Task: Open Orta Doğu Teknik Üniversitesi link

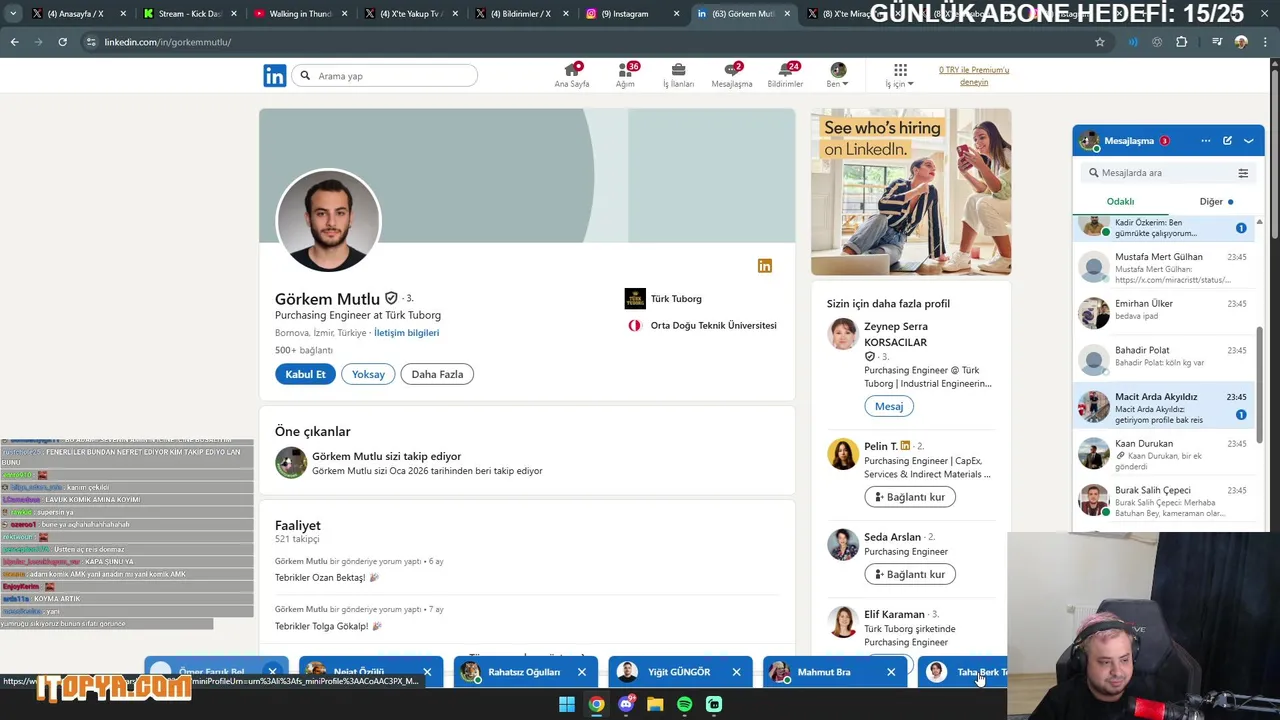Action: click(701, 326)
